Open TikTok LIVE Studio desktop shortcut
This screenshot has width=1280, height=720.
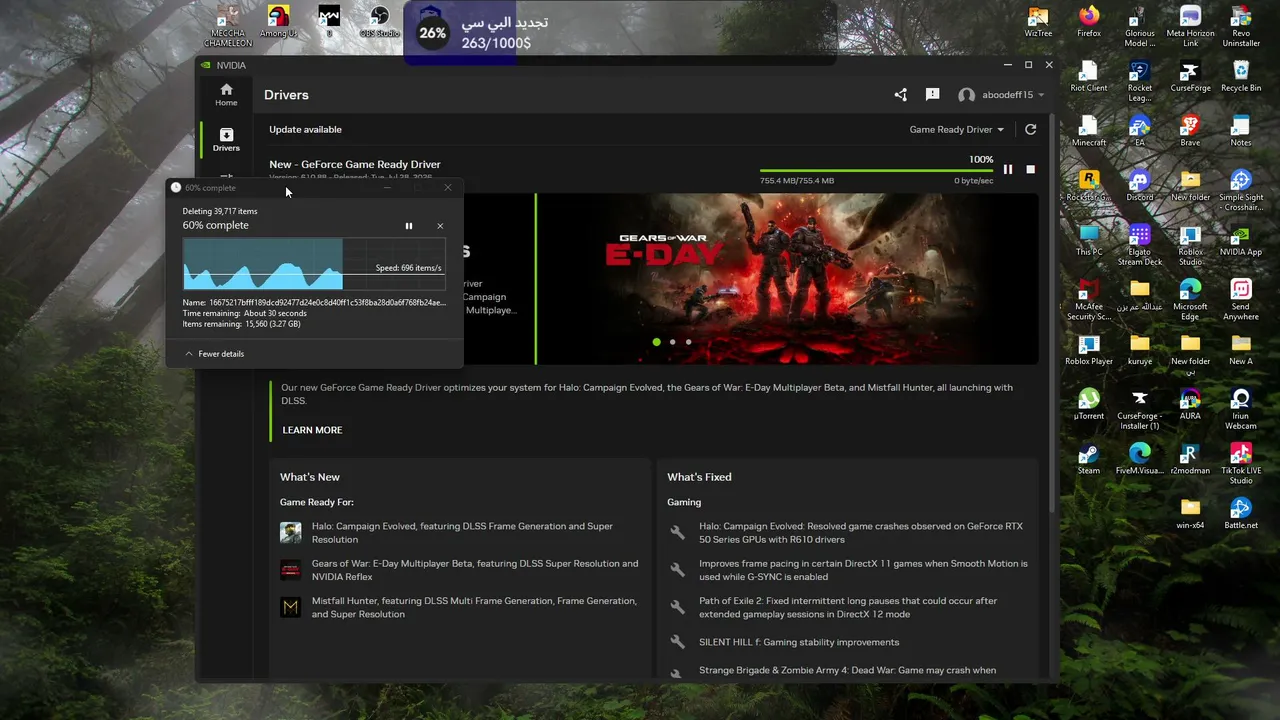(1241, 464)
